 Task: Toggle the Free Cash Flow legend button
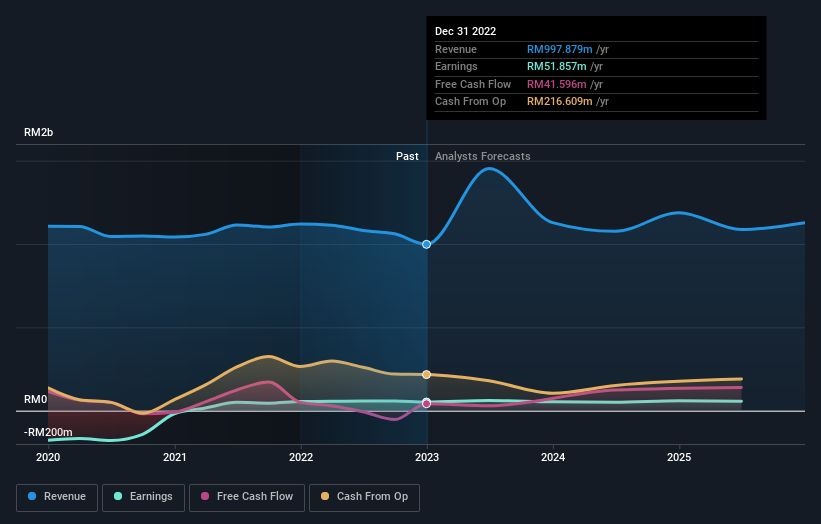point(247,497)
